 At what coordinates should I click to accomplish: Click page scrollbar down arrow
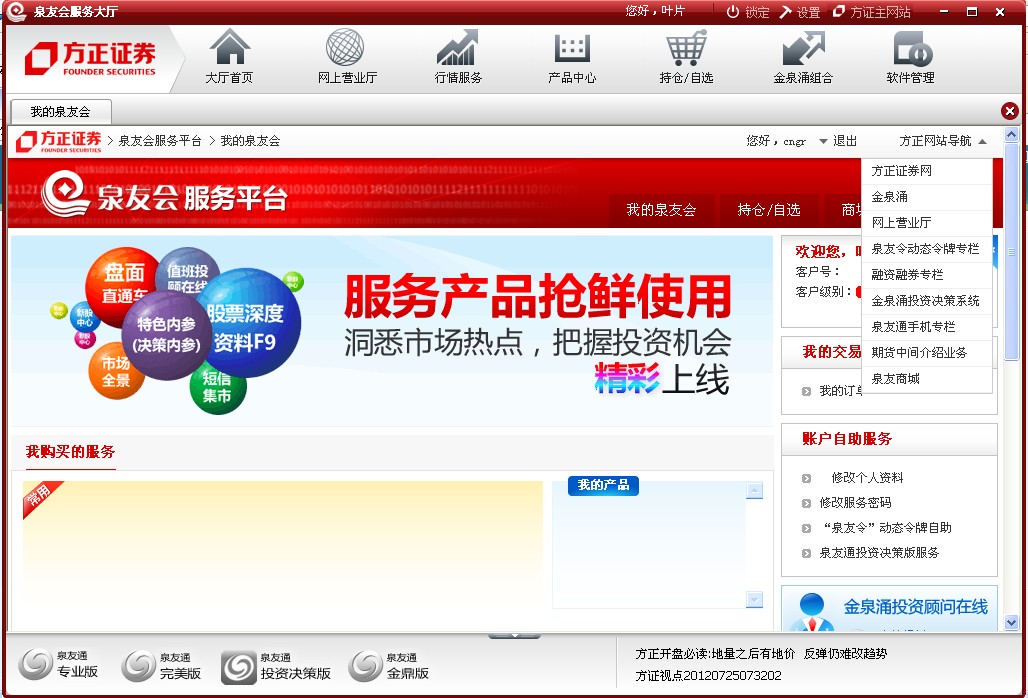1012,623
